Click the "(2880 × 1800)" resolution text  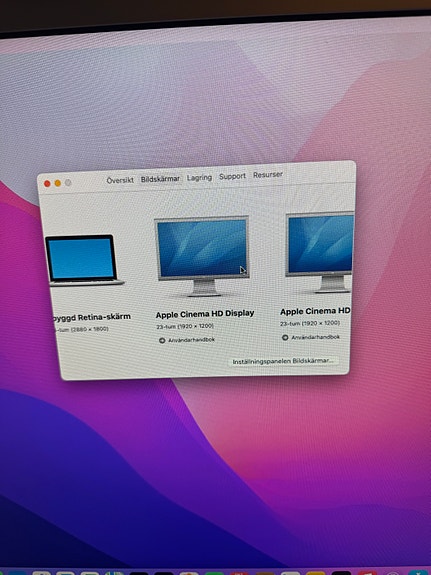pyautogui.click(x=90, y=329)
